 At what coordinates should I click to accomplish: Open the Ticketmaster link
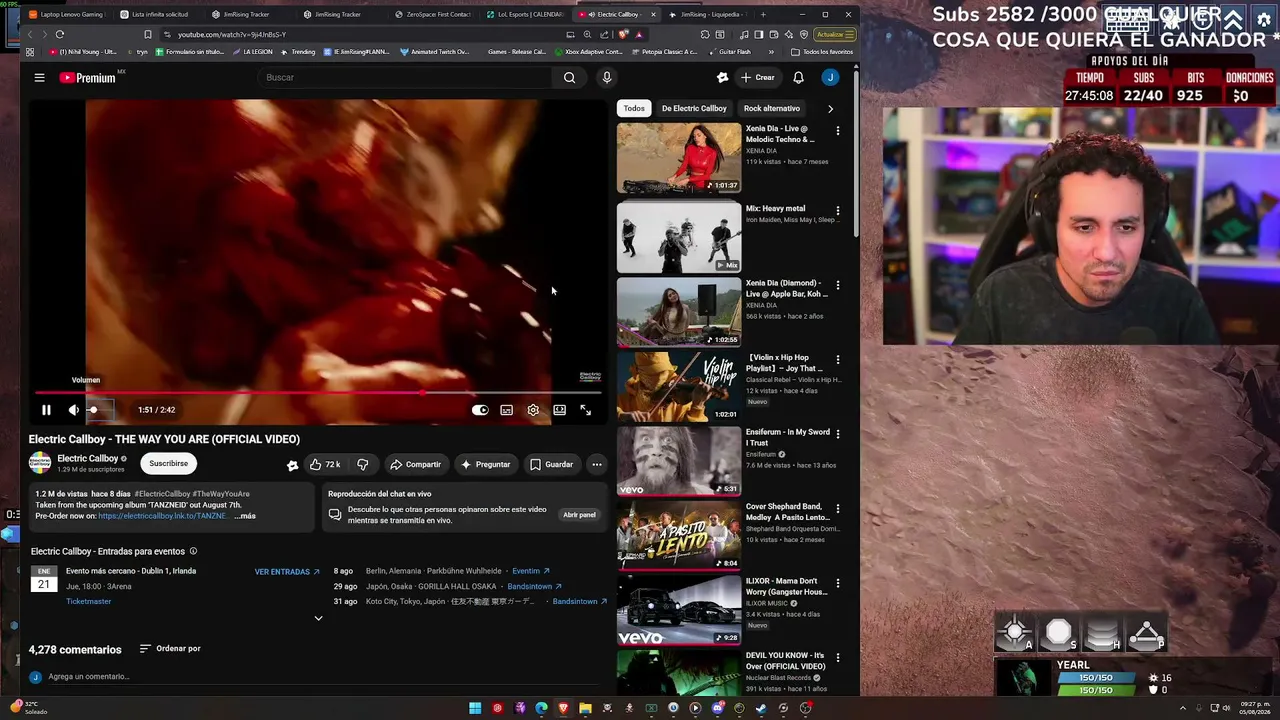coord(88,601)
